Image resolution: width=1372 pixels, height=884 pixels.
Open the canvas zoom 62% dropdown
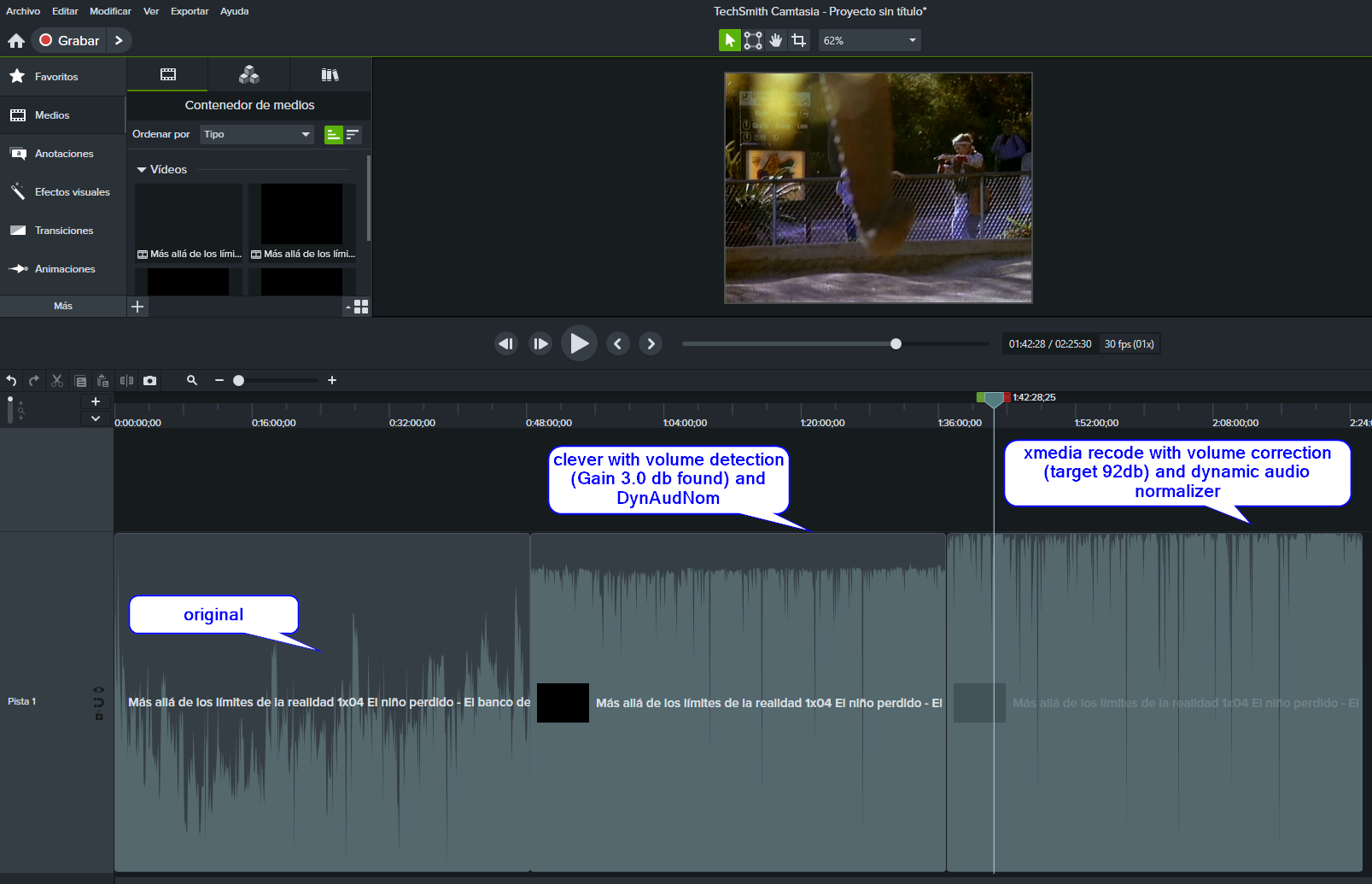869,40
